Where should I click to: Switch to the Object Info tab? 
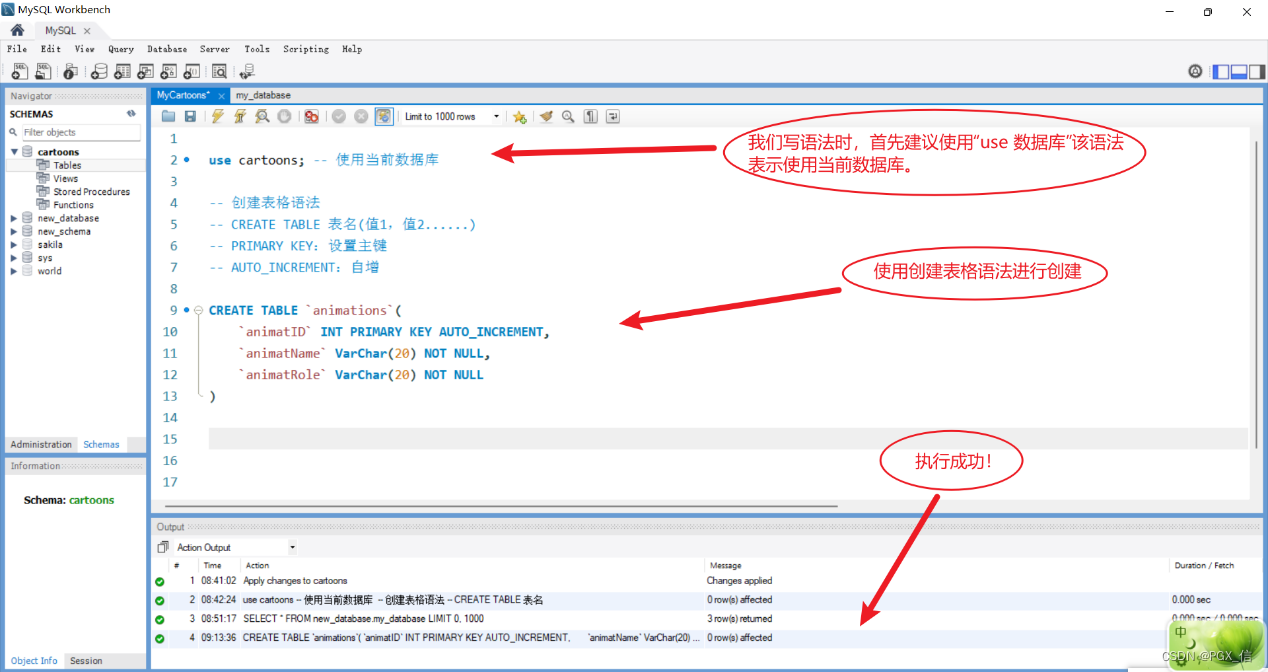pyautogui.click(x=34, y=660)
